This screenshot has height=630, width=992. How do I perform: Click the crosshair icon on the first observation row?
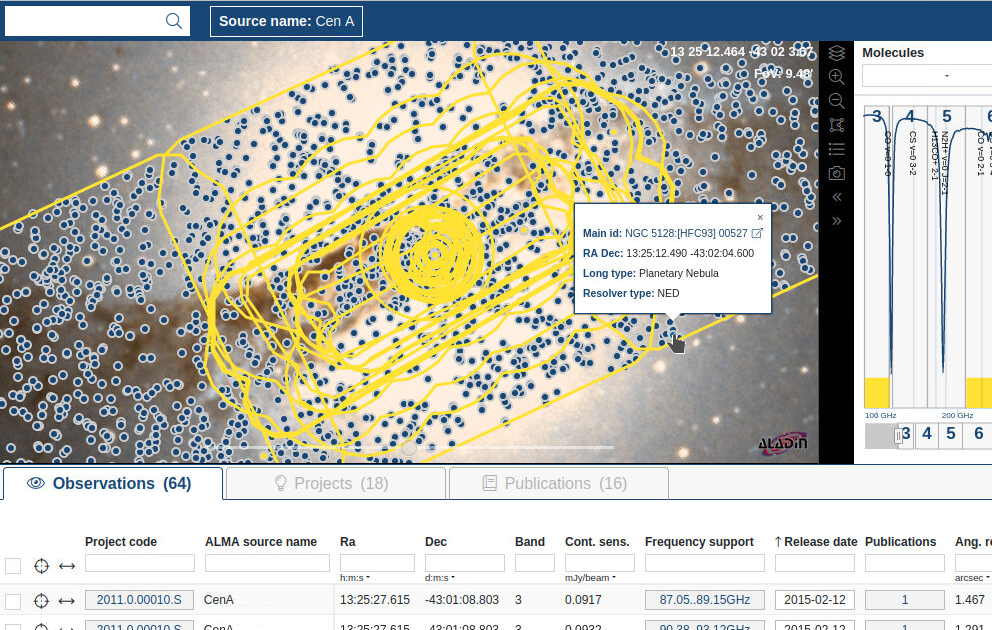point(41,600)
